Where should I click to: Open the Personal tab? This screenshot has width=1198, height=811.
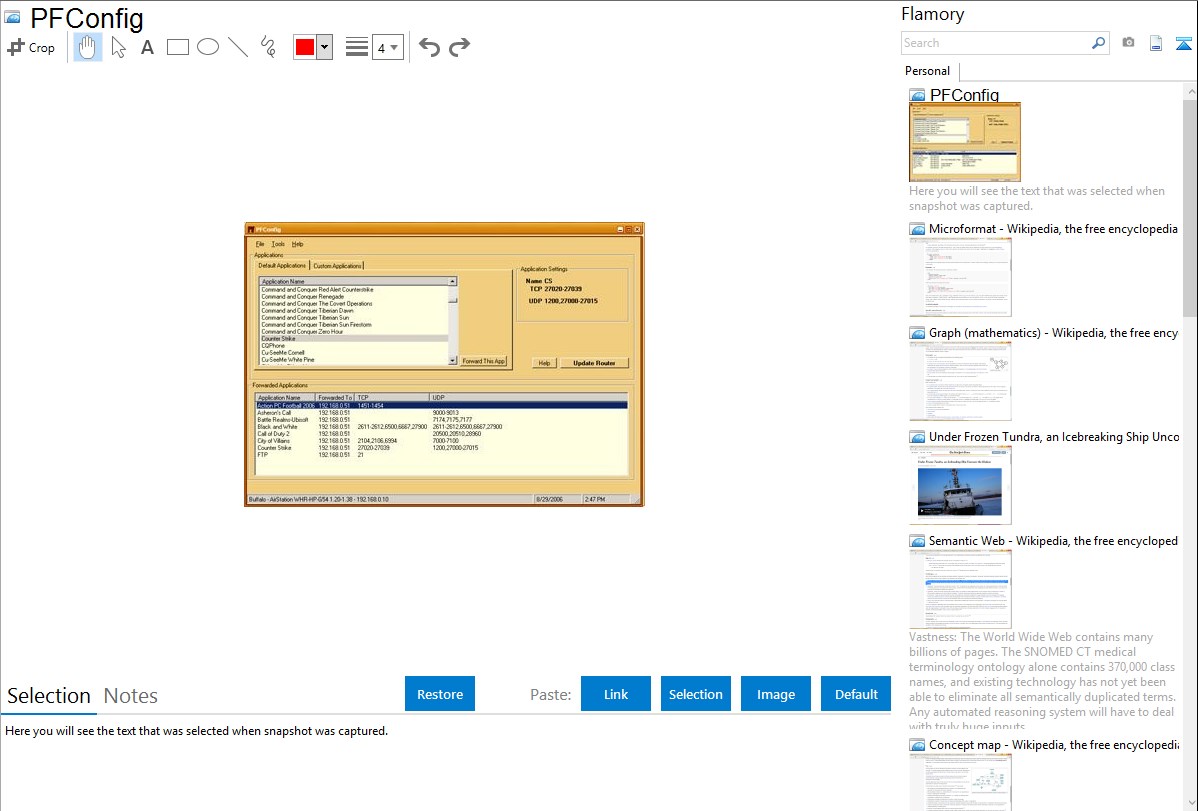927,71
